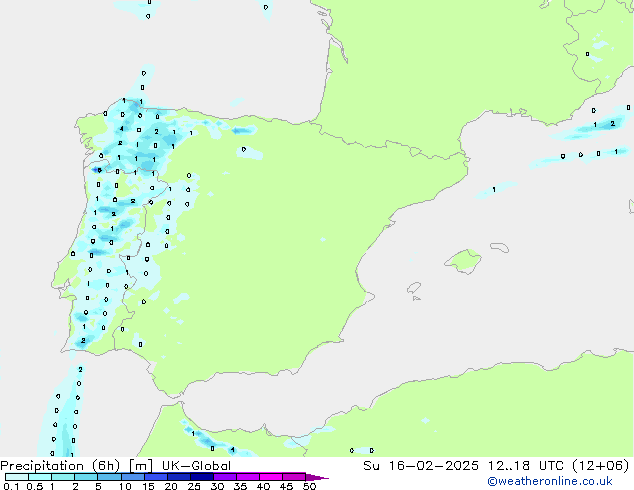Screen dimensions: 634x490
Task: Click the 'Su 16-02-2025' date text
Action: pyautogui.click(x=421, y=466)
